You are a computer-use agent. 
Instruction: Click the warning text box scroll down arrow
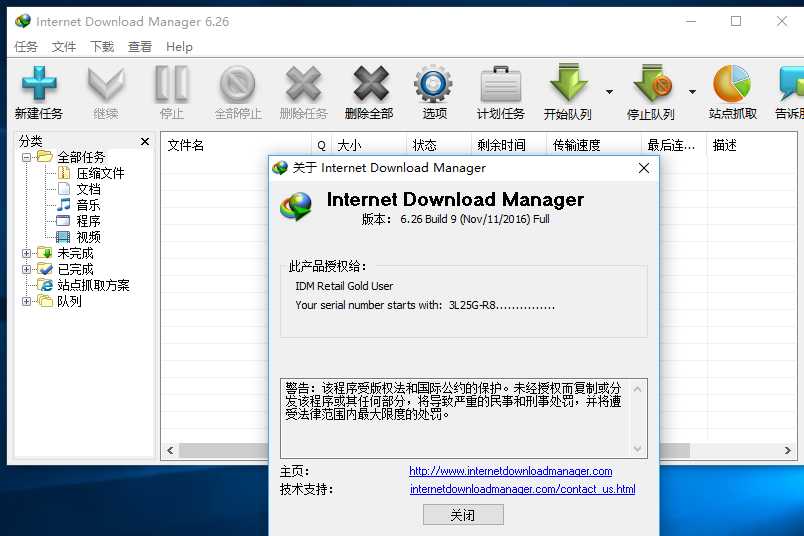637,448
